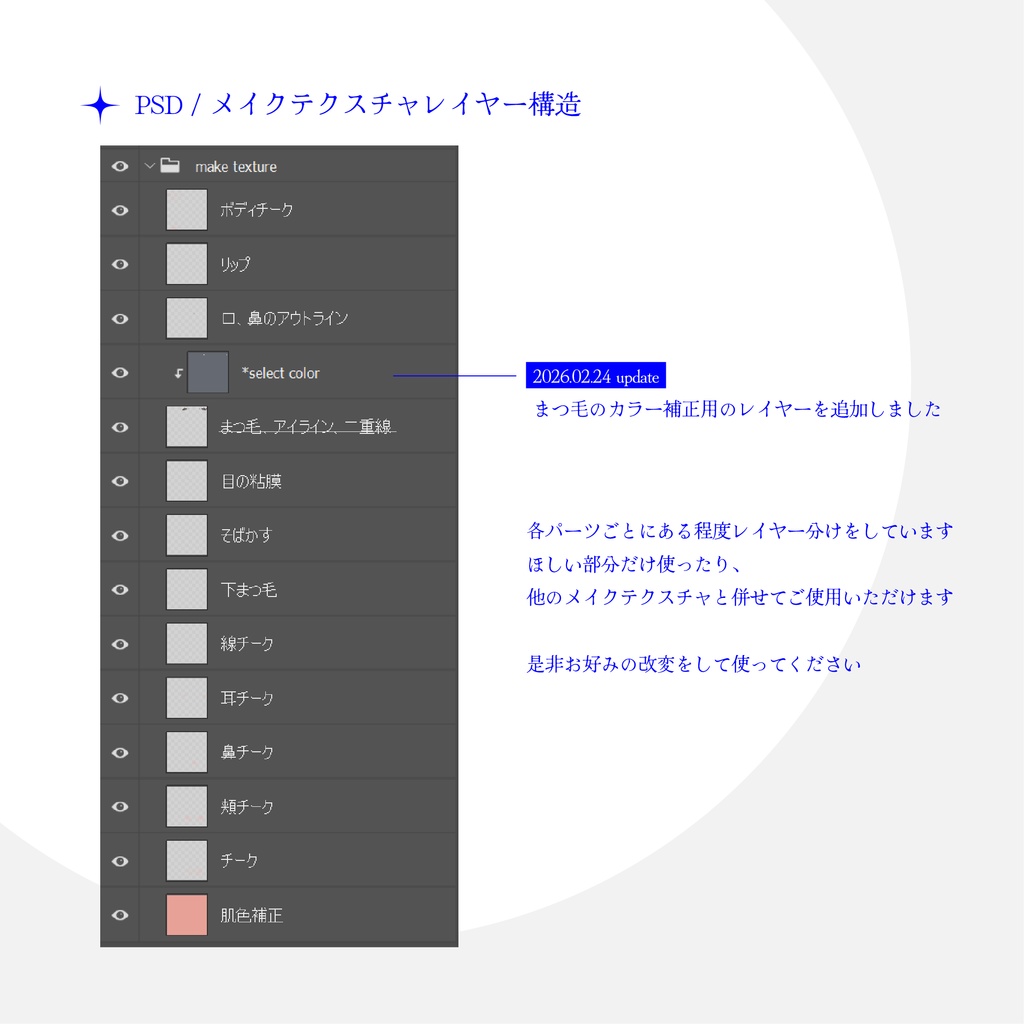Image resolution: width=1024 pixels, height=1024 pixels.
Task: Select the リップ layer thumbnail
Action: (187, 264)
